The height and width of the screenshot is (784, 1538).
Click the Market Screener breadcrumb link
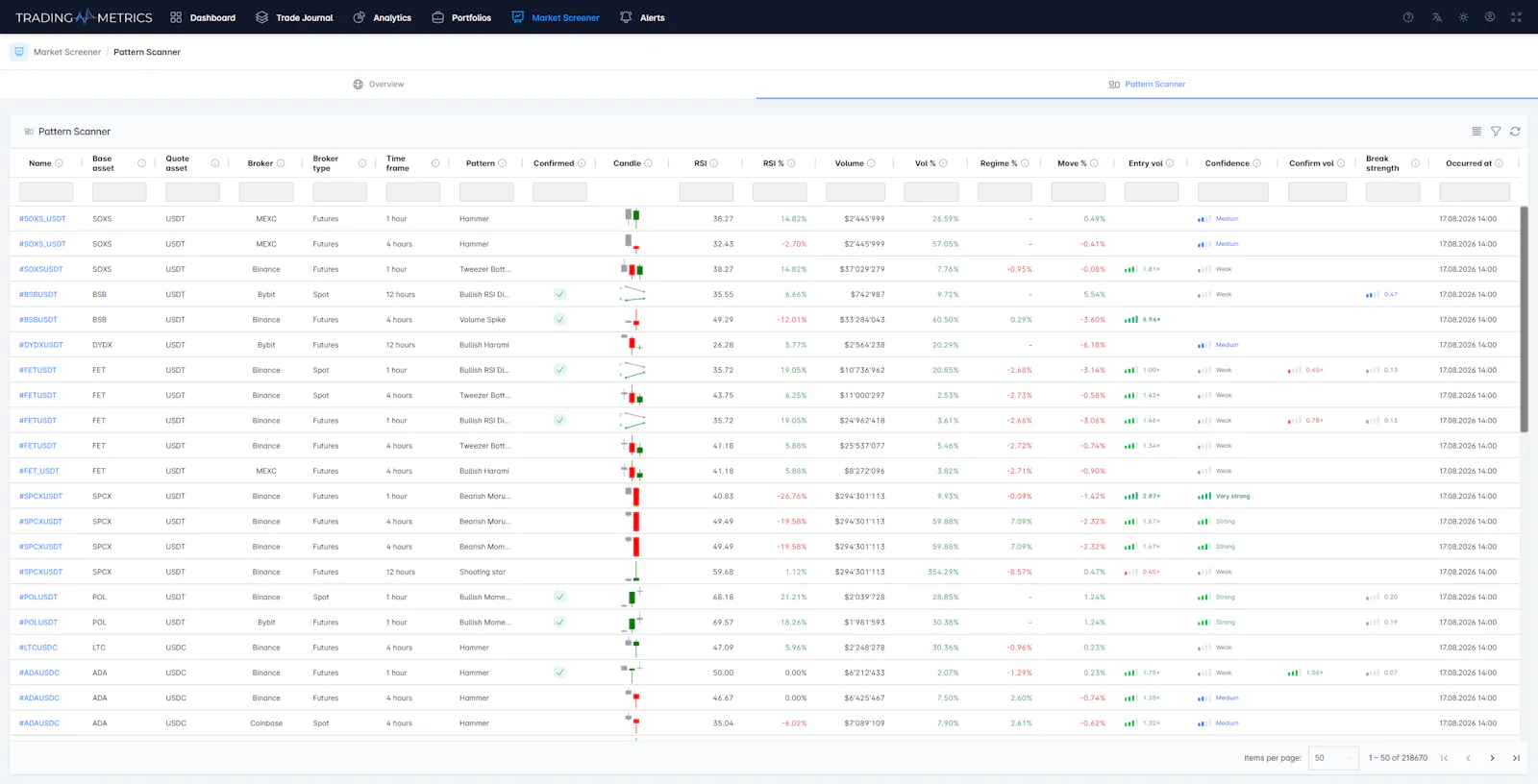click(67, 52)
